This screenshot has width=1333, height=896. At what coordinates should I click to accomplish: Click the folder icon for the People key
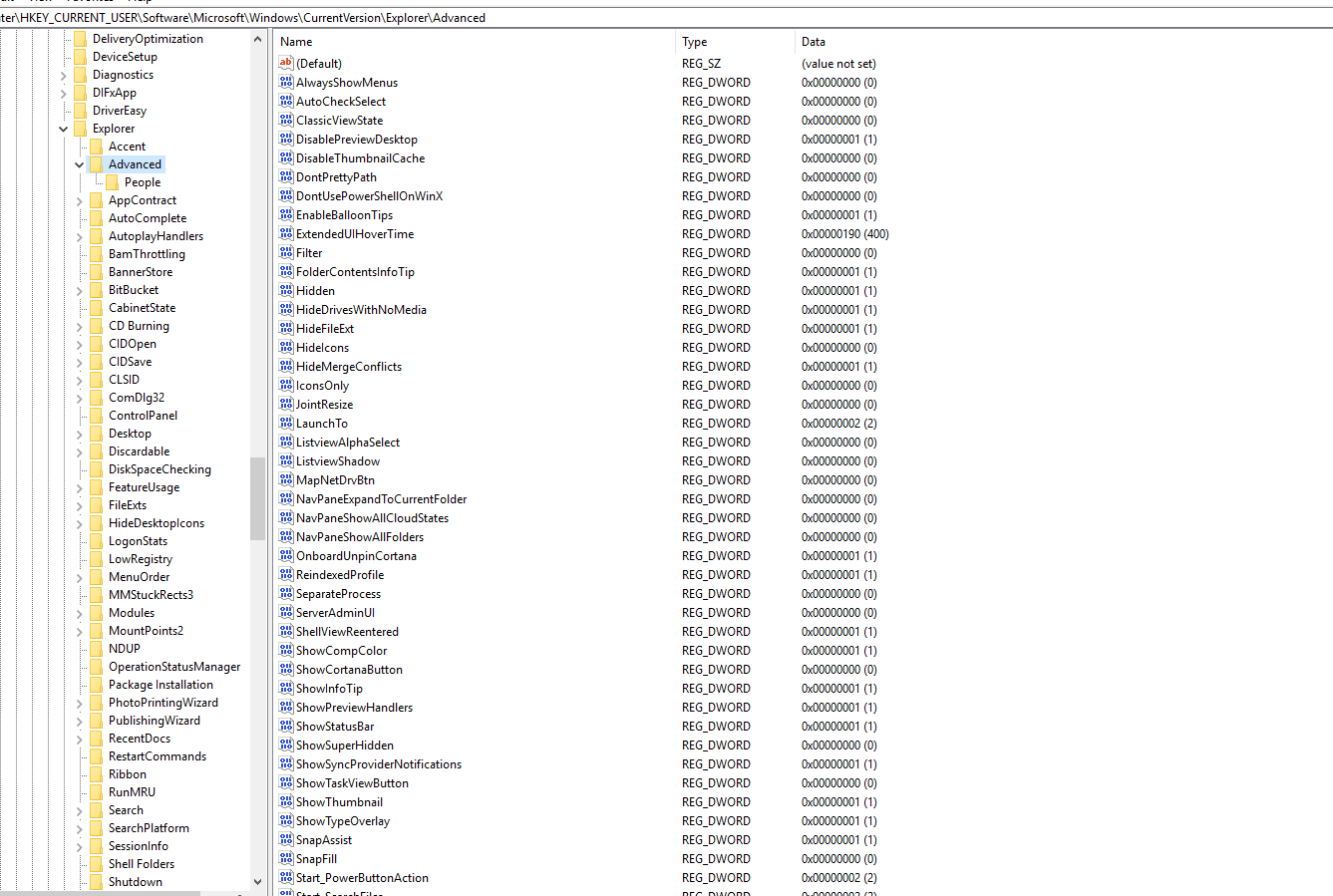coord(112,182)
